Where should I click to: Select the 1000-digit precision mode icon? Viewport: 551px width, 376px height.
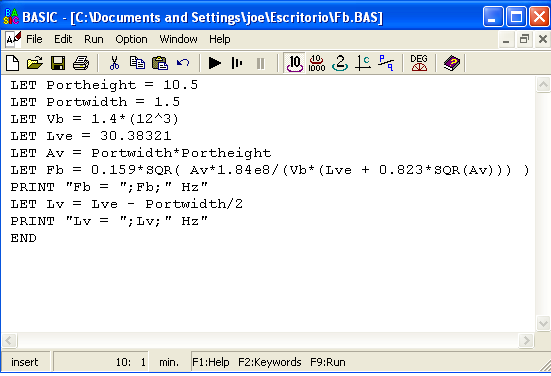point(317,63)
